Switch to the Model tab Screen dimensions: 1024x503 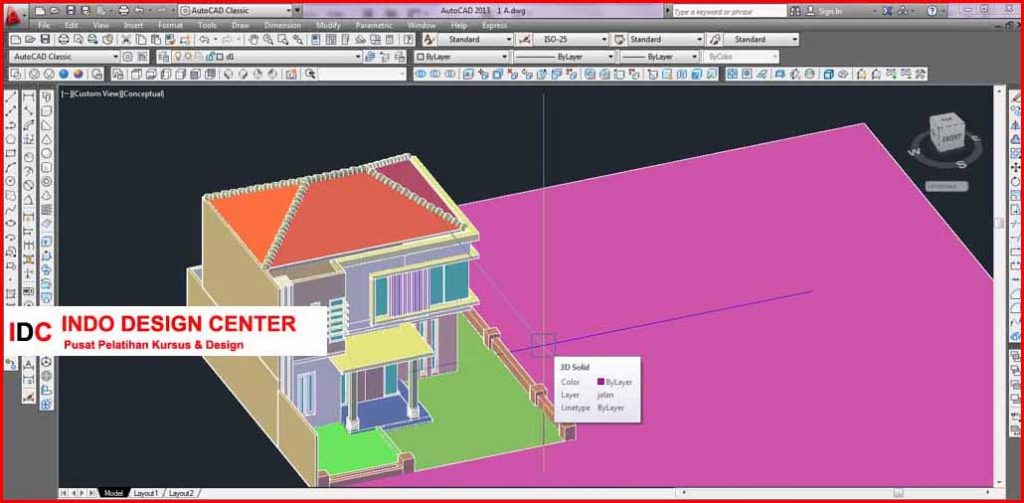[113, 493]
